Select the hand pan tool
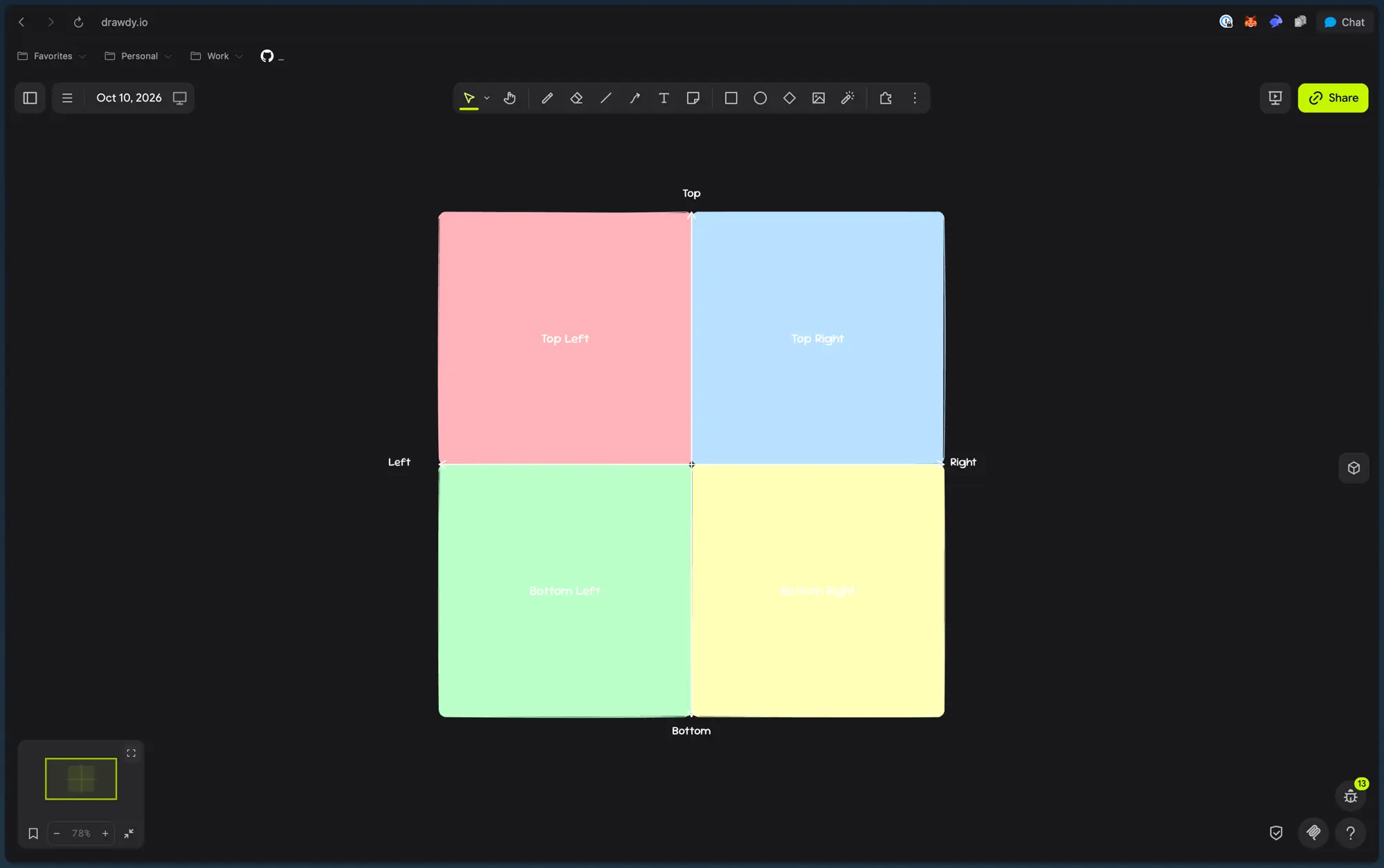Viewport: 1384px width, 868px height. click(510, 98)
